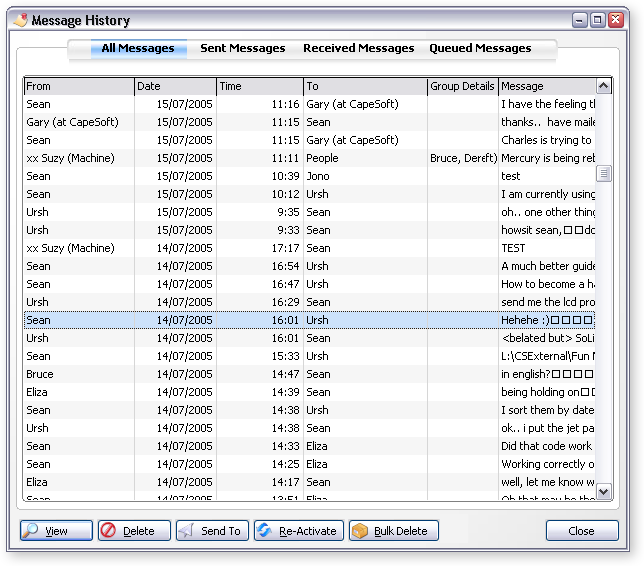
Task: Click the magnifier icon on View button
Action: click(x=32, y=531)
